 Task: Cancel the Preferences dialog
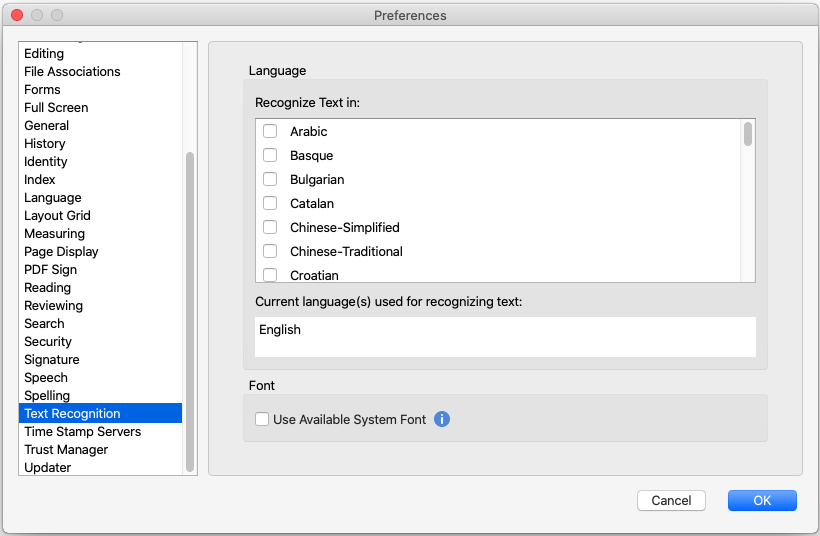click(x=671, y=500)
